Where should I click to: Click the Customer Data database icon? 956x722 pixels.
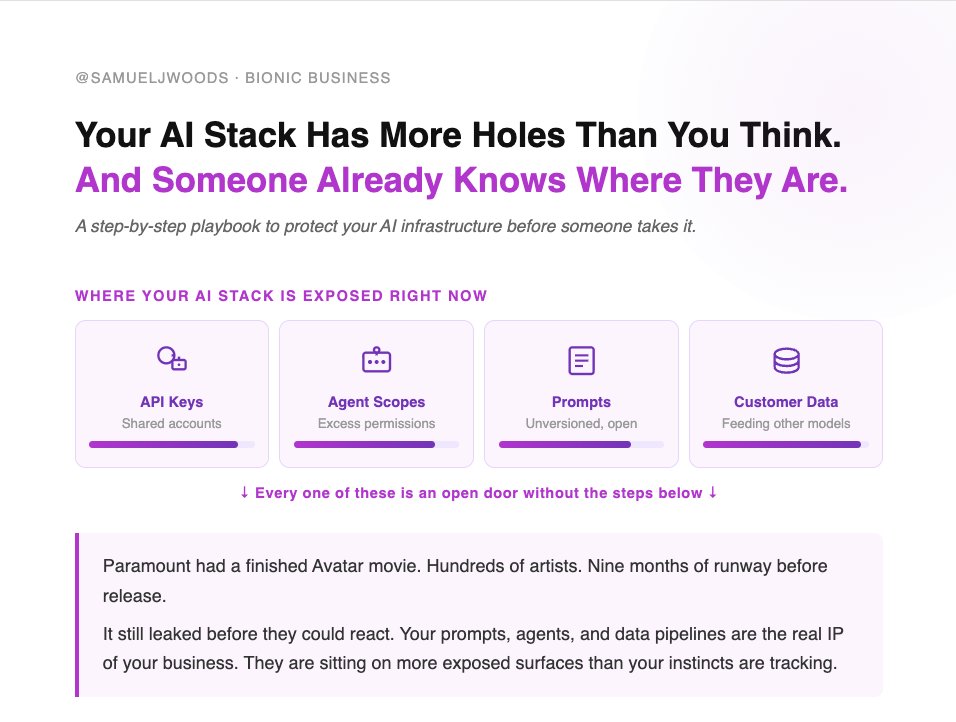(786, 360)
